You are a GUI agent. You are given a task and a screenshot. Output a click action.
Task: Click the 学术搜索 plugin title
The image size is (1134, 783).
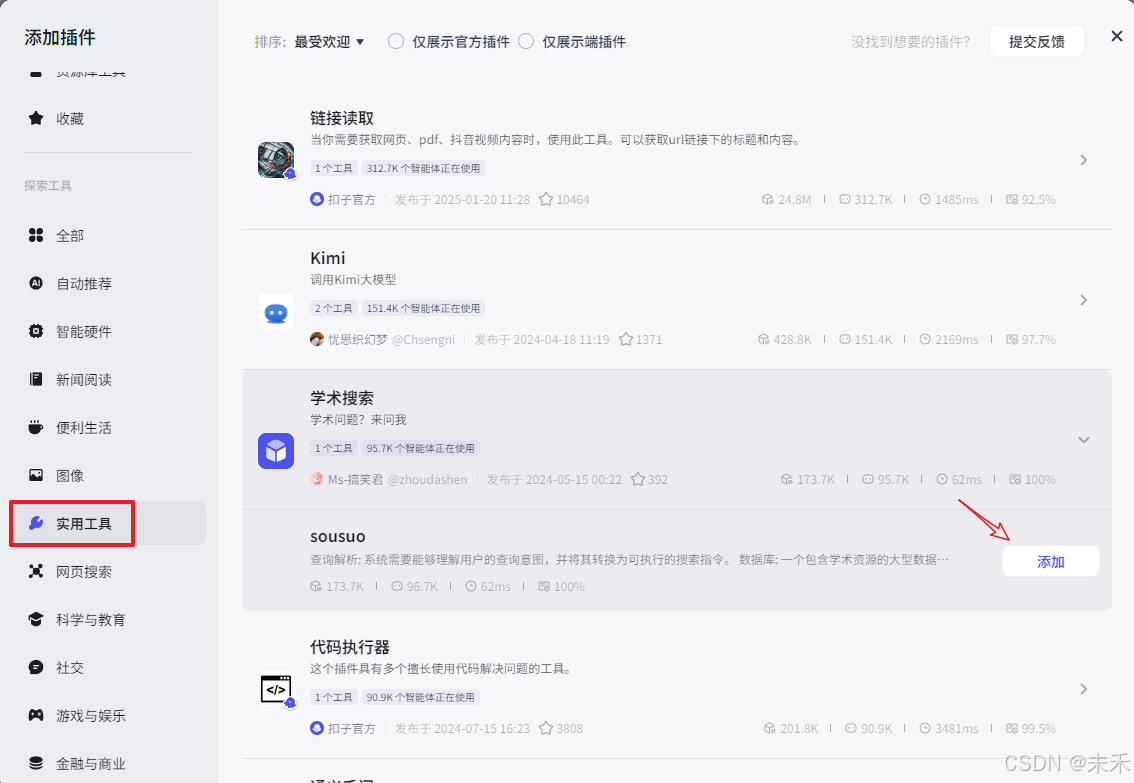click(x=342, y=398)
